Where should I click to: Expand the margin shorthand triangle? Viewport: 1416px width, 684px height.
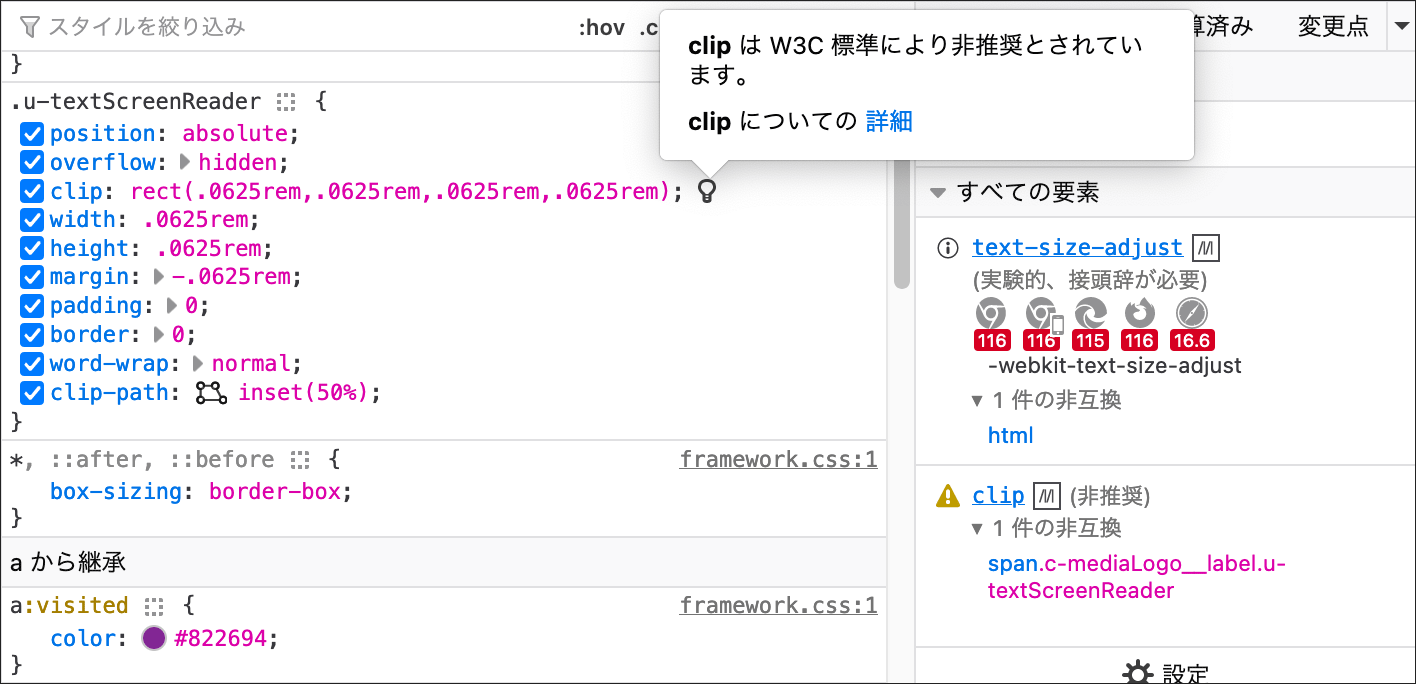point(159,277)
